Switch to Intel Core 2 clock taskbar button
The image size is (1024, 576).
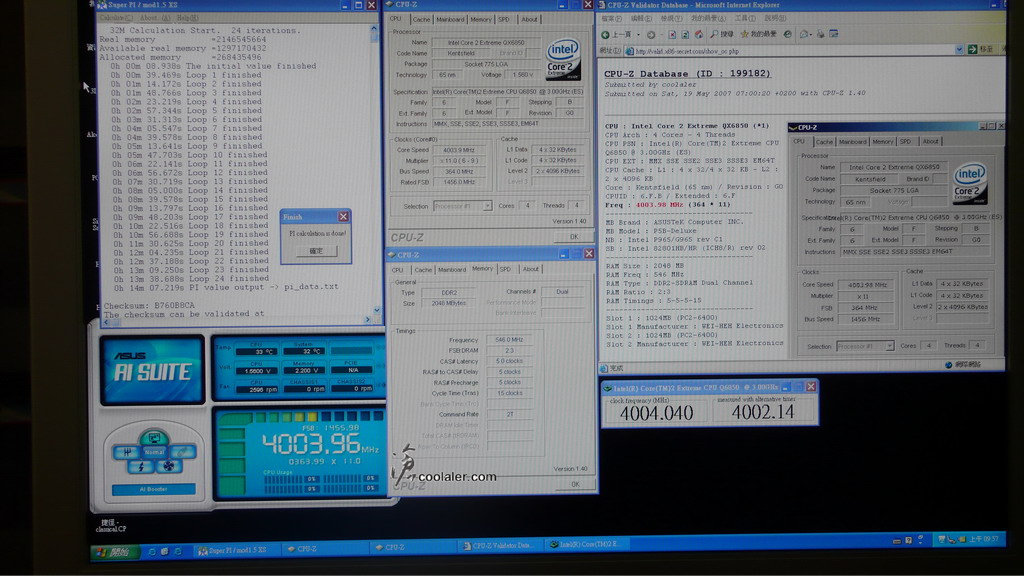[586, 544]
